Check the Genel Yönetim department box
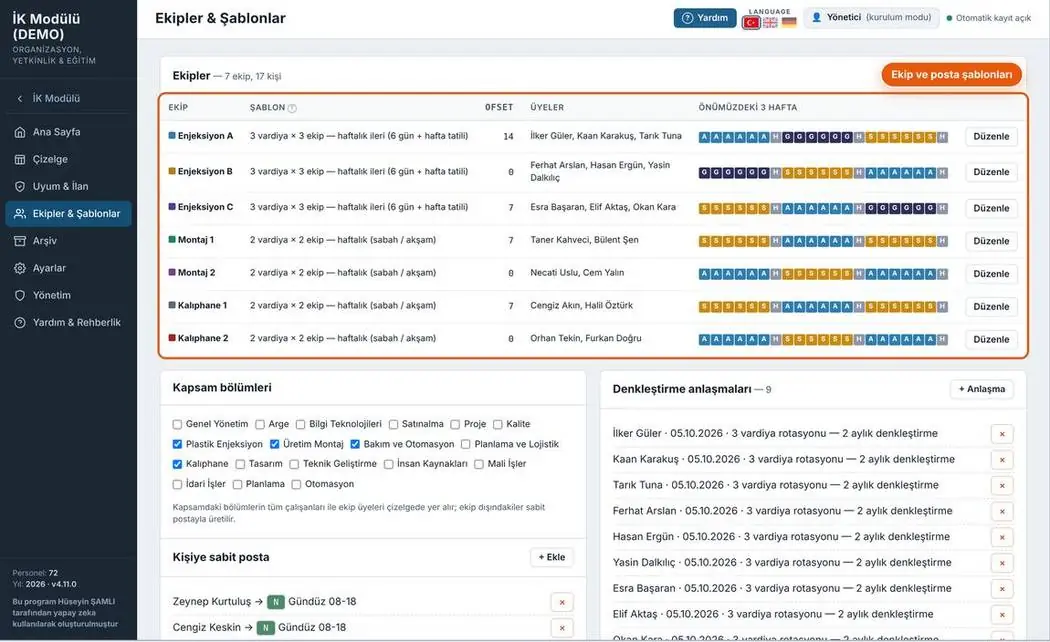This screenshot has width=1050, height=642. (x=177, y=424)
